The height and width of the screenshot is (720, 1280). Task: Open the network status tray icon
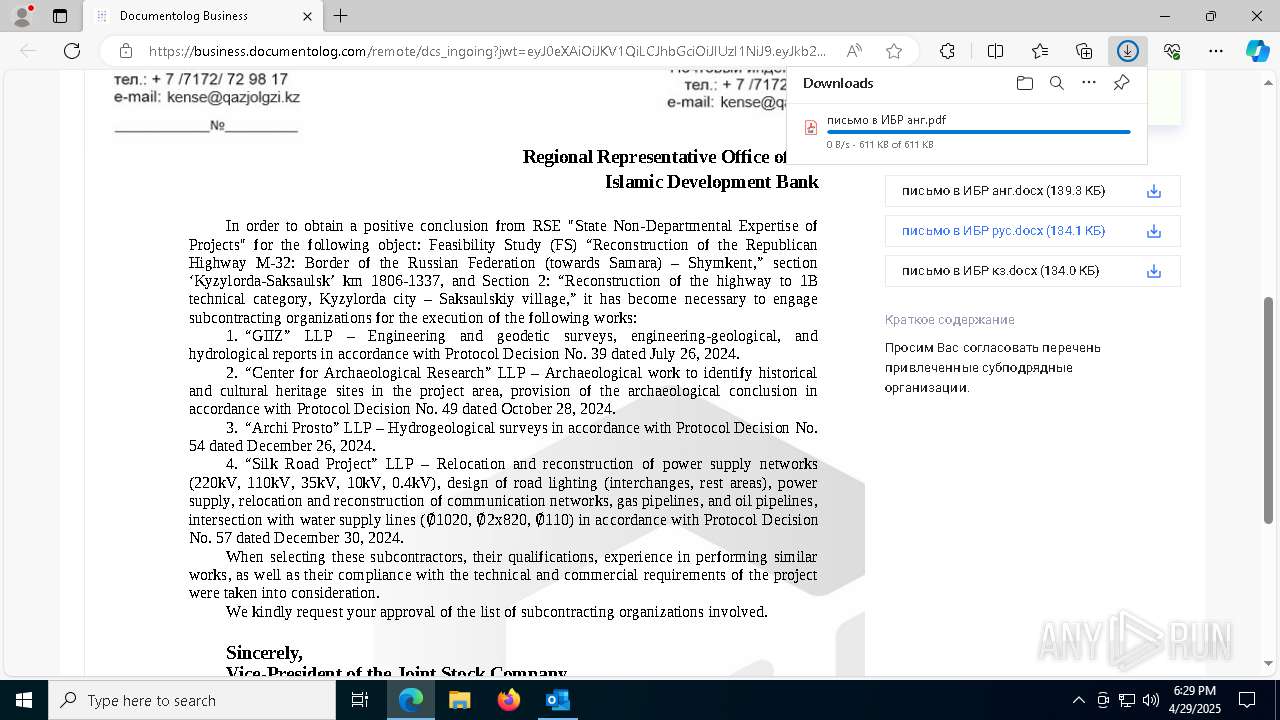[x=1127, y=700]
